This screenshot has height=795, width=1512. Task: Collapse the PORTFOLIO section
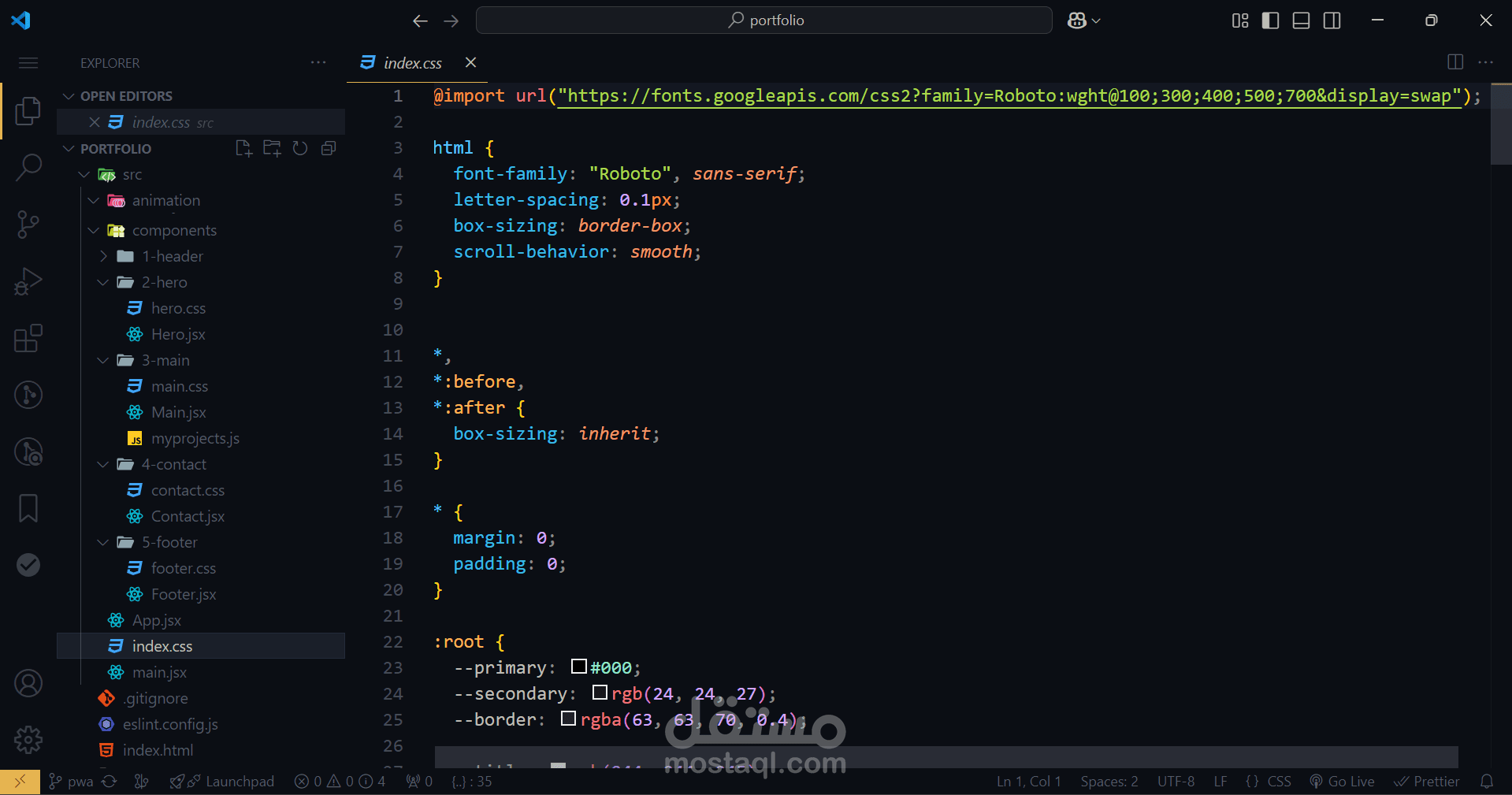(x=69, y=148)
